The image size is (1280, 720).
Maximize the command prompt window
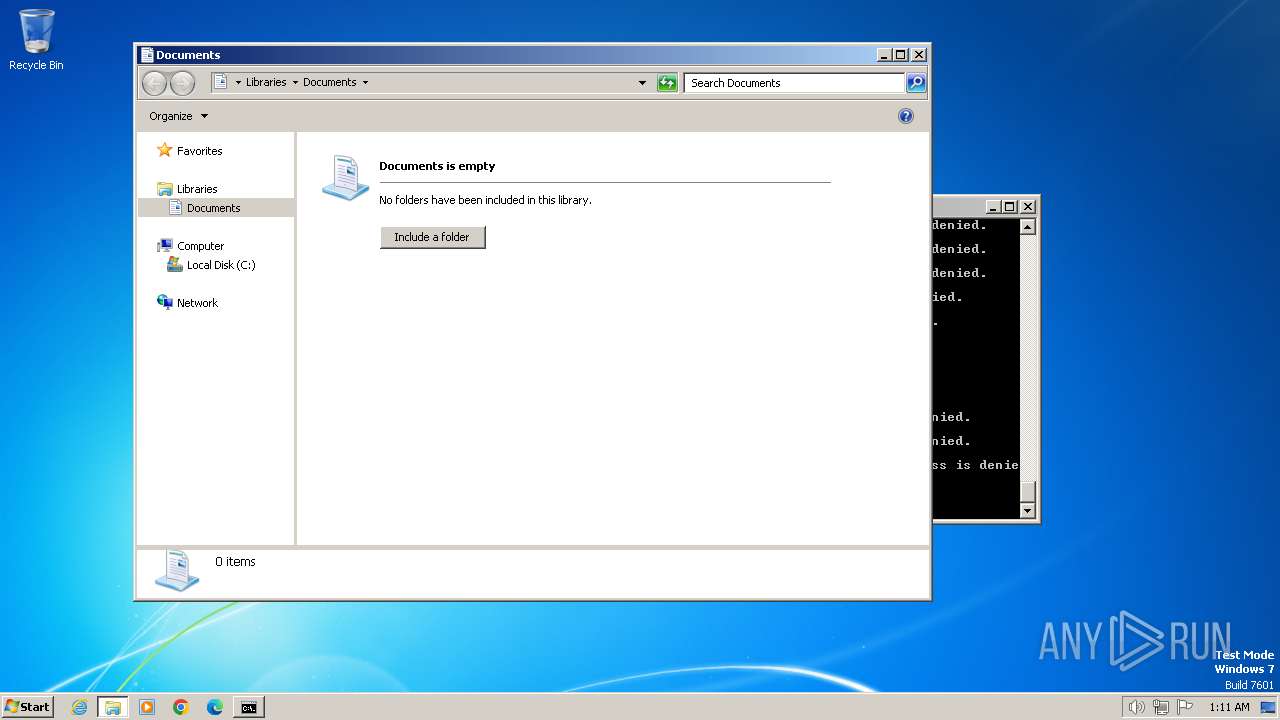coord(1010,207)
